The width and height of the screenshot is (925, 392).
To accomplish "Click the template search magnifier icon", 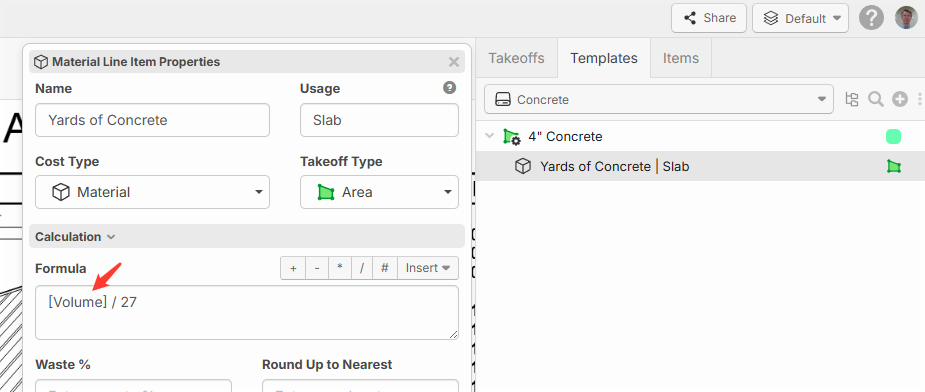I will [x=875, y=99].
